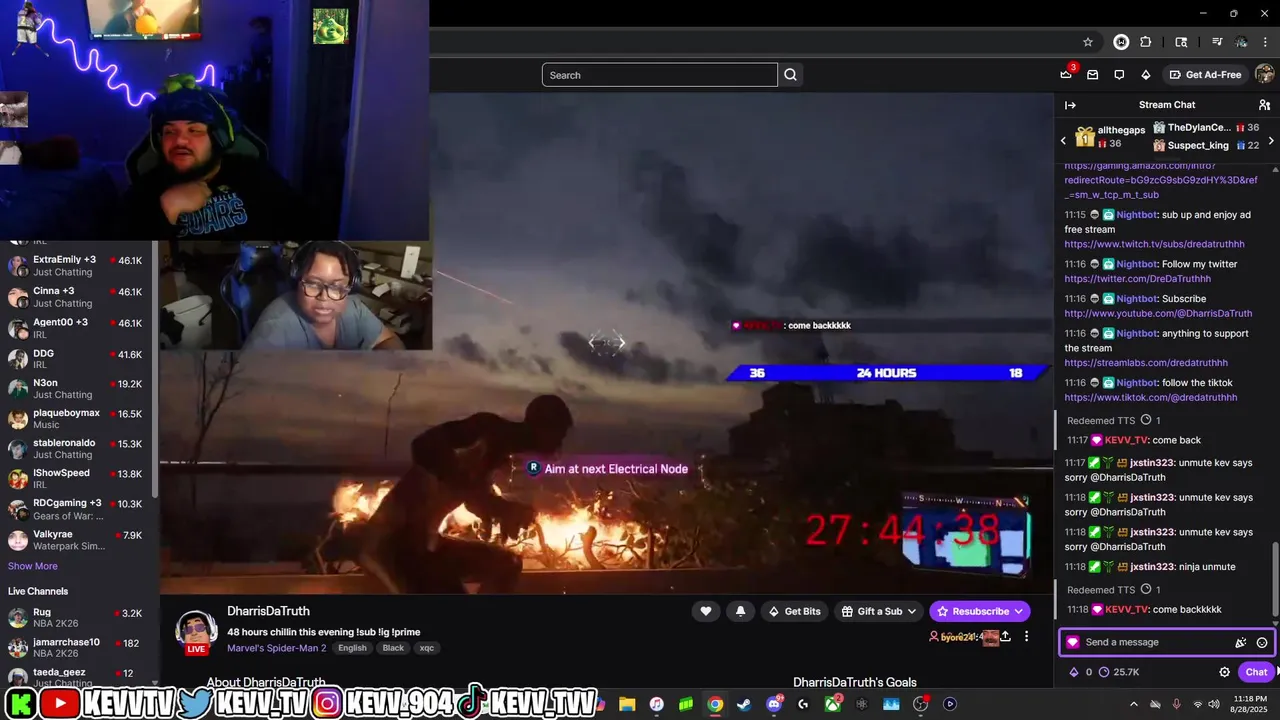This screenshot has width=1280, height=720.
Task: Open the chat identity badge icon
Action: point(1073,643)
